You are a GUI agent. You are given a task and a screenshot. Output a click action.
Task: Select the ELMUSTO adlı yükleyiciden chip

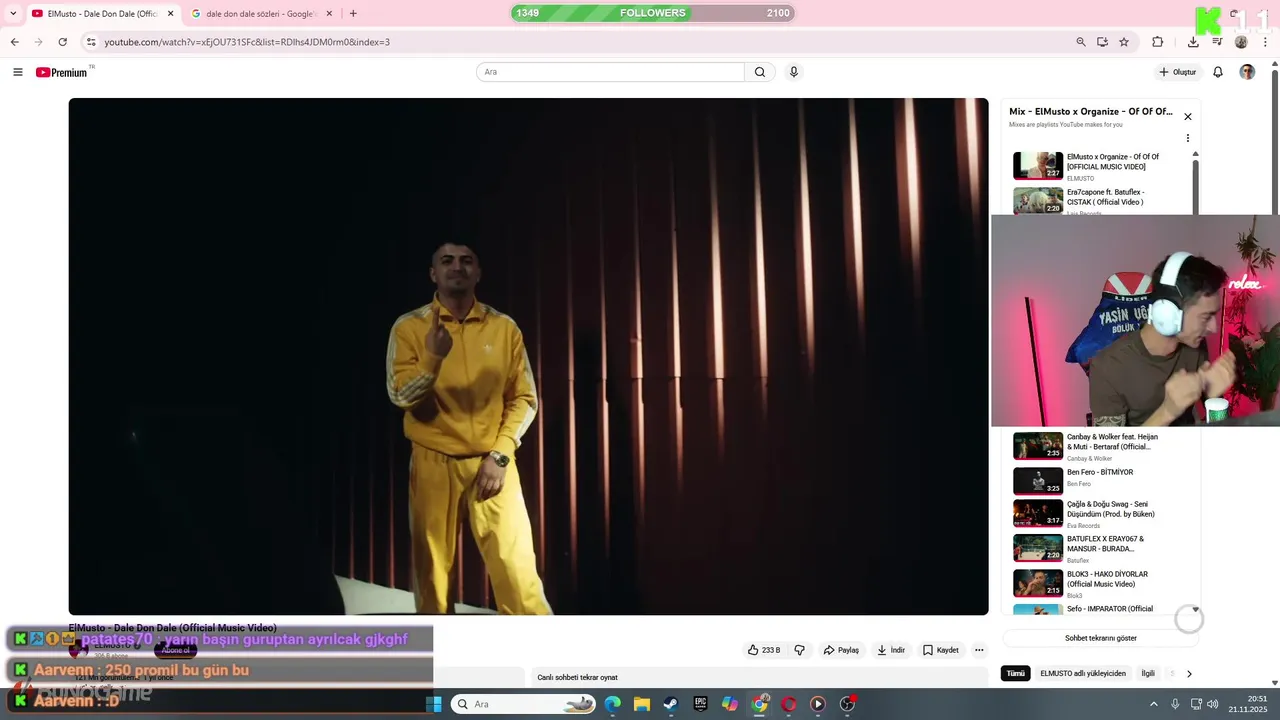point(1083,673)
